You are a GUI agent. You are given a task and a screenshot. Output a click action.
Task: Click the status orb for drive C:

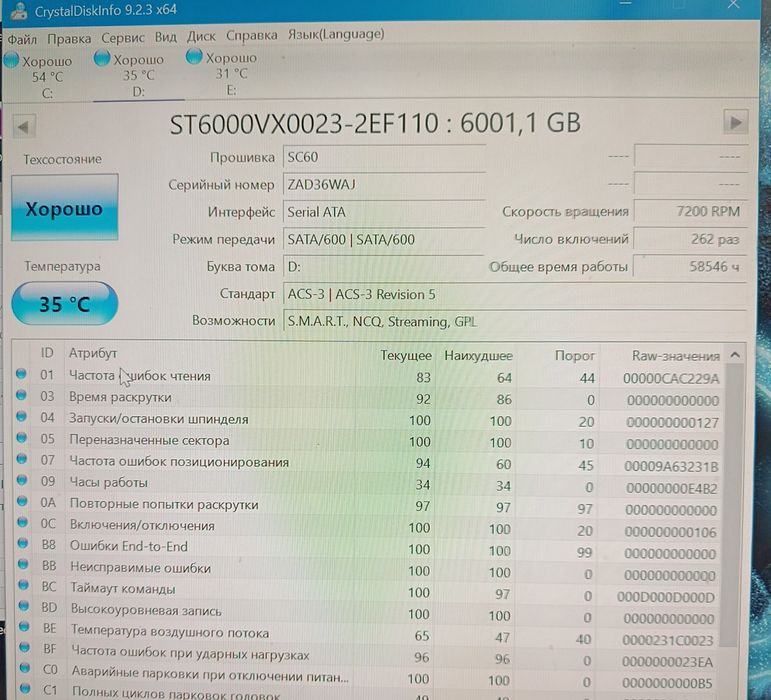pyautogui.click(x=11, y=61)
